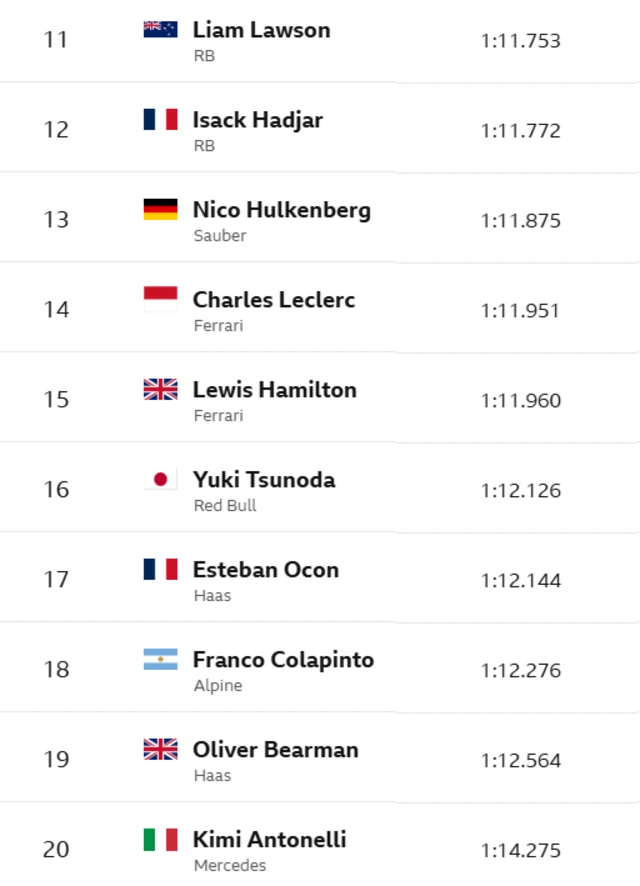
Task: Click the Italian flag next to Kimi Antonelli
Action: [x=160, y=840]
